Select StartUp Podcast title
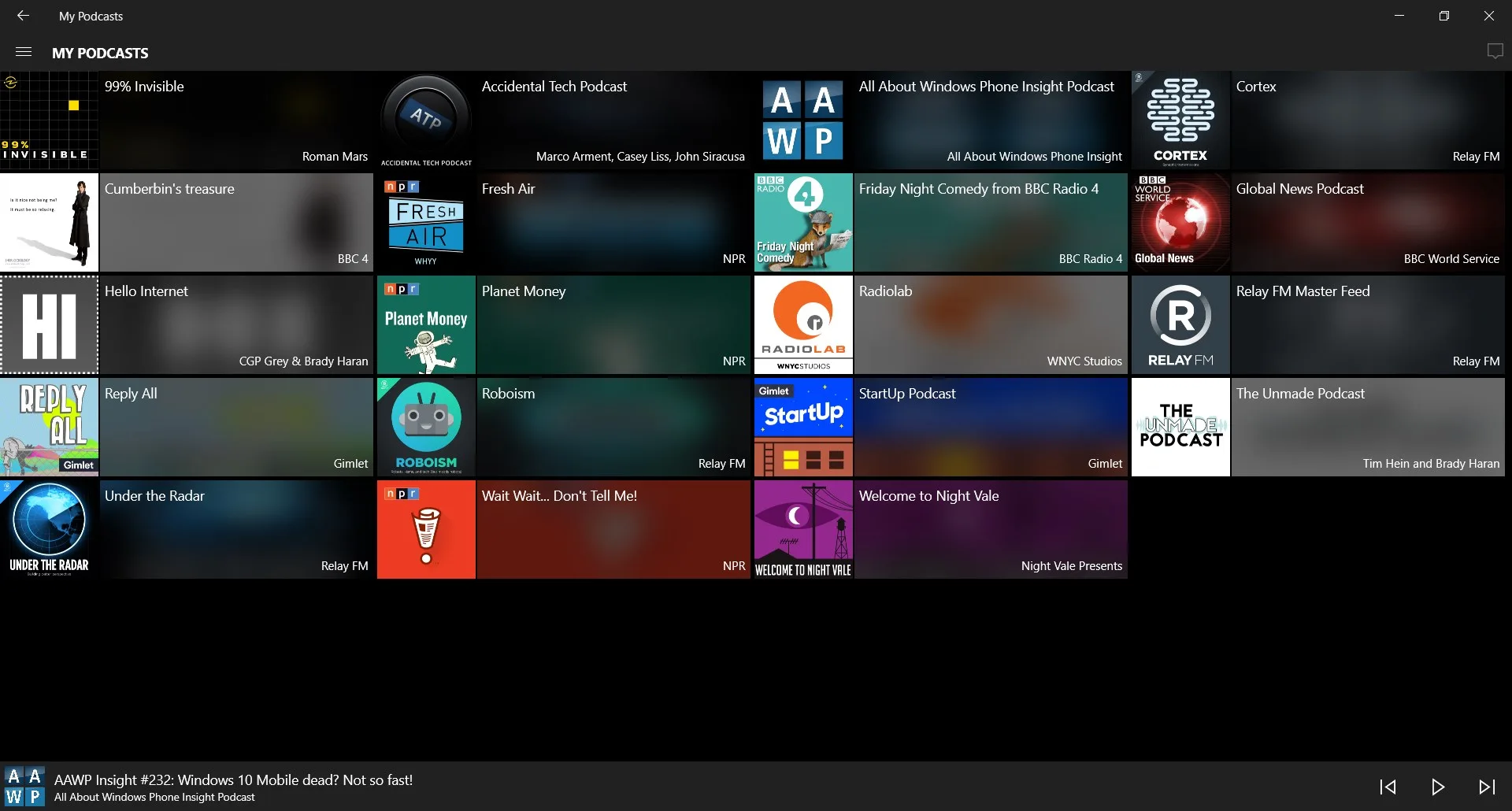Viewport: 1512px width, 811px height. pos(907,394)
